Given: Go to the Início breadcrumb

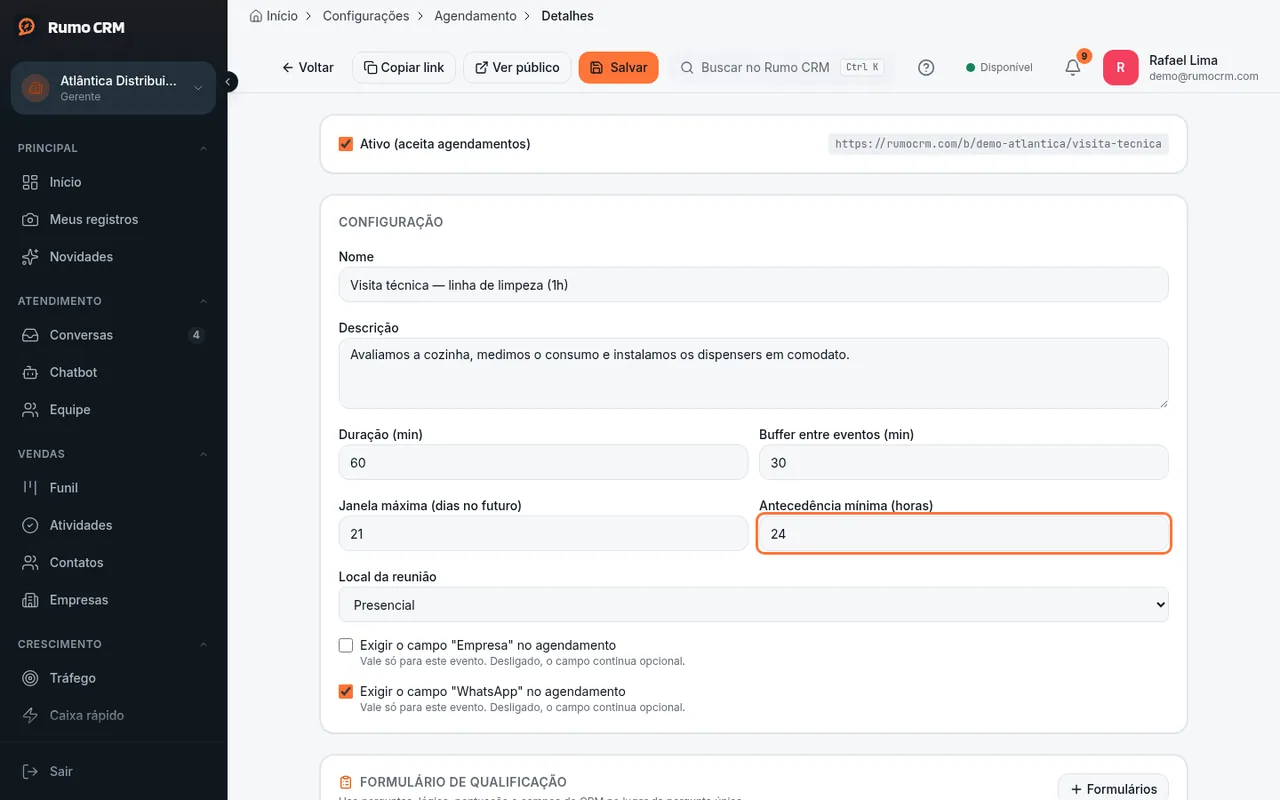Looking at the screenshot, I should 273,16.
